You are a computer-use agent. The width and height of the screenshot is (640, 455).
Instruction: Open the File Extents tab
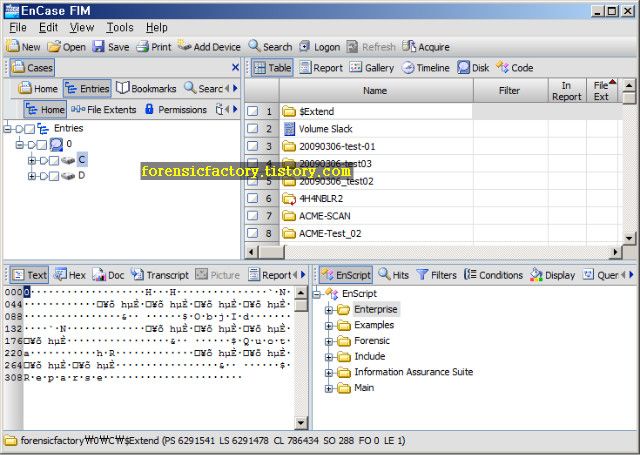point(103,109)
